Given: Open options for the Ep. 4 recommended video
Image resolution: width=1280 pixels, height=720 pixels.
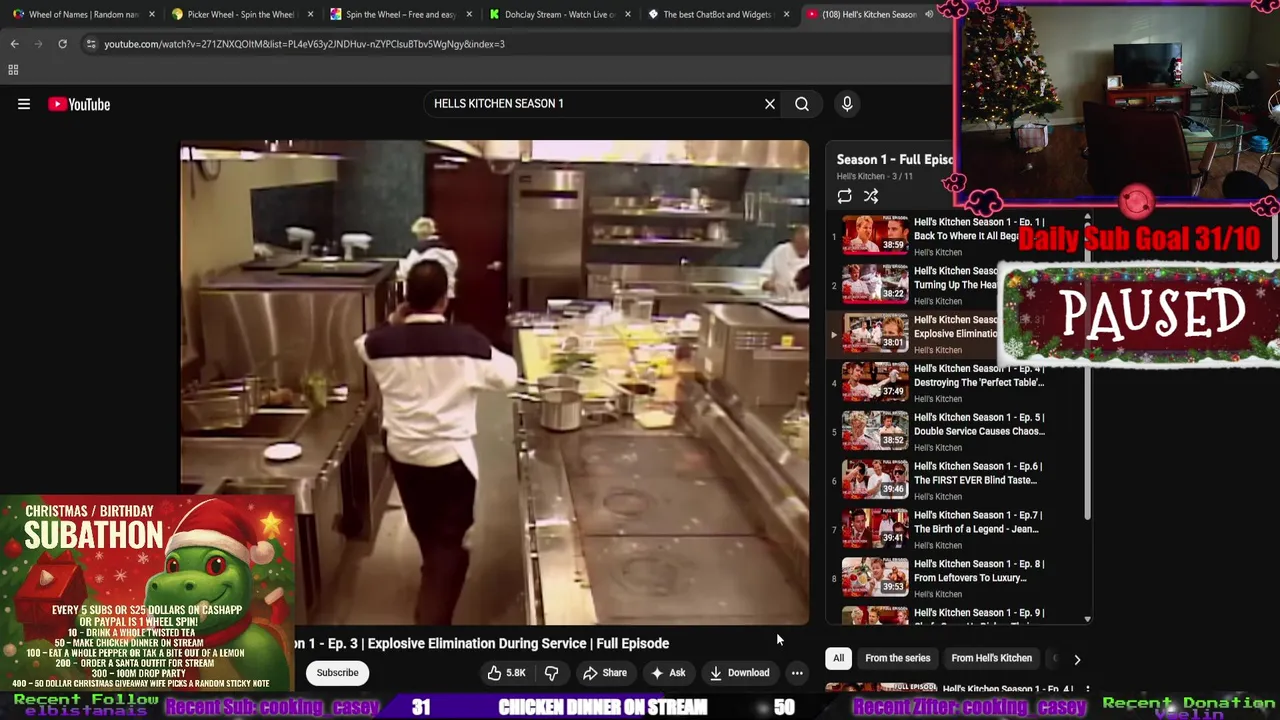Looking at the screenshot, I should [x=1087, y=690].
